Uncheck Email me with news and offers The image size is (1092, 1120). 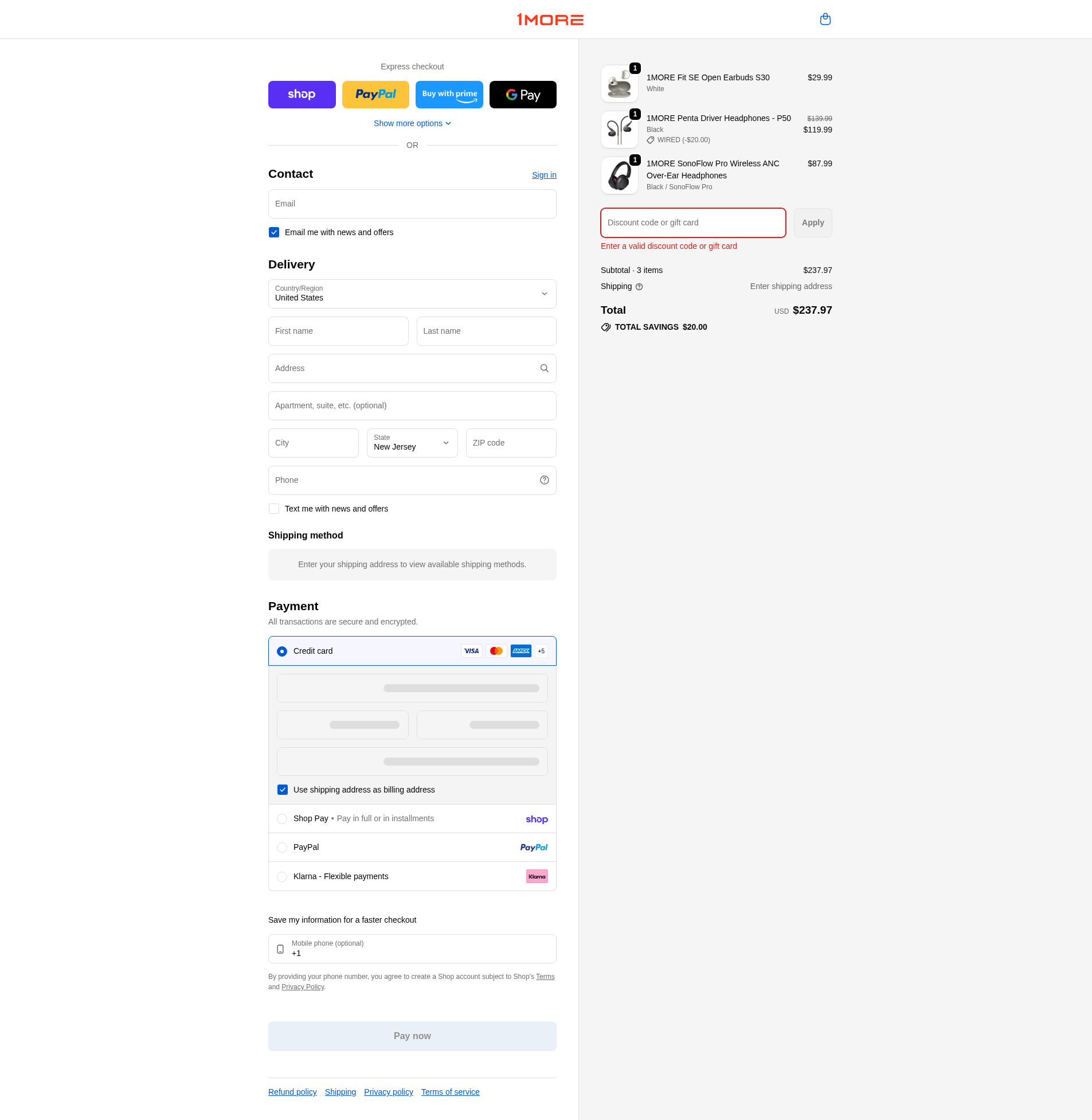click(273, 232)
